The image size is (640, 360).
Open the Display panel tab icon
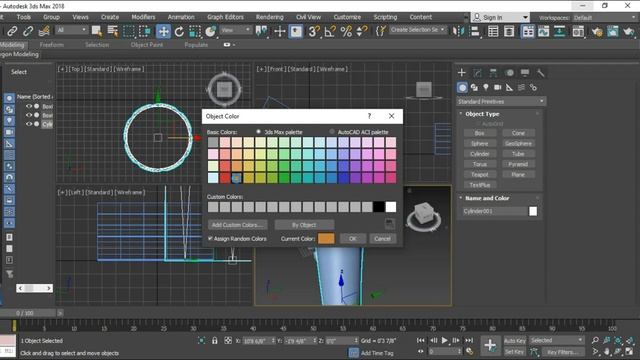[525, 73]
